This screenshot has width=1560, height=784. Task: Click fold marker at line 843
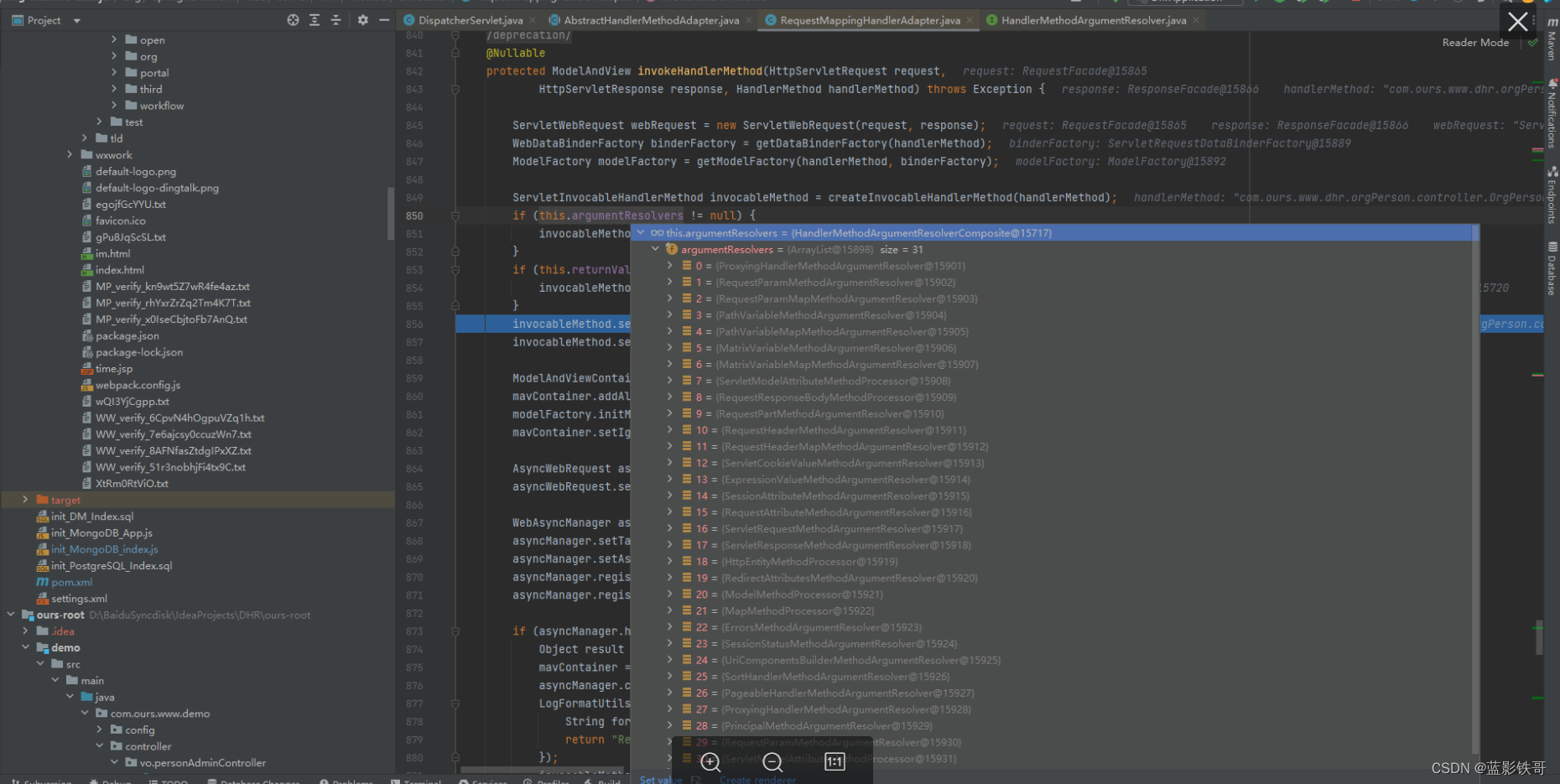pos(455,89)
